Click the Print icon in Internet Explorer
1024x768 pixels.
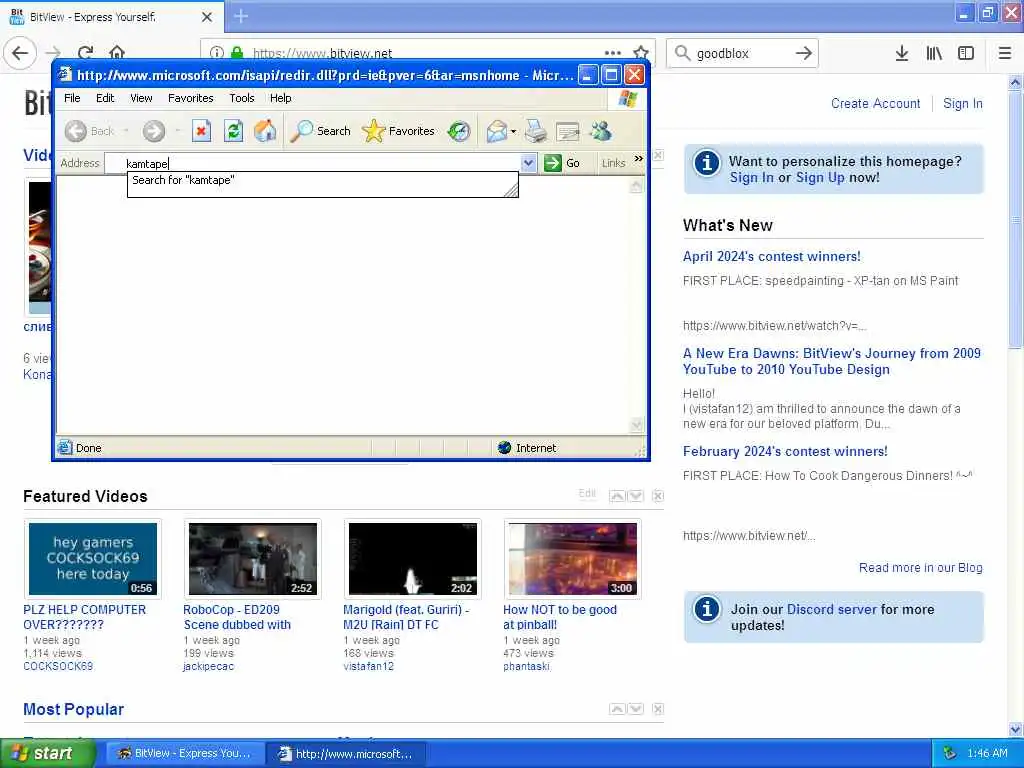coord(536,131)
